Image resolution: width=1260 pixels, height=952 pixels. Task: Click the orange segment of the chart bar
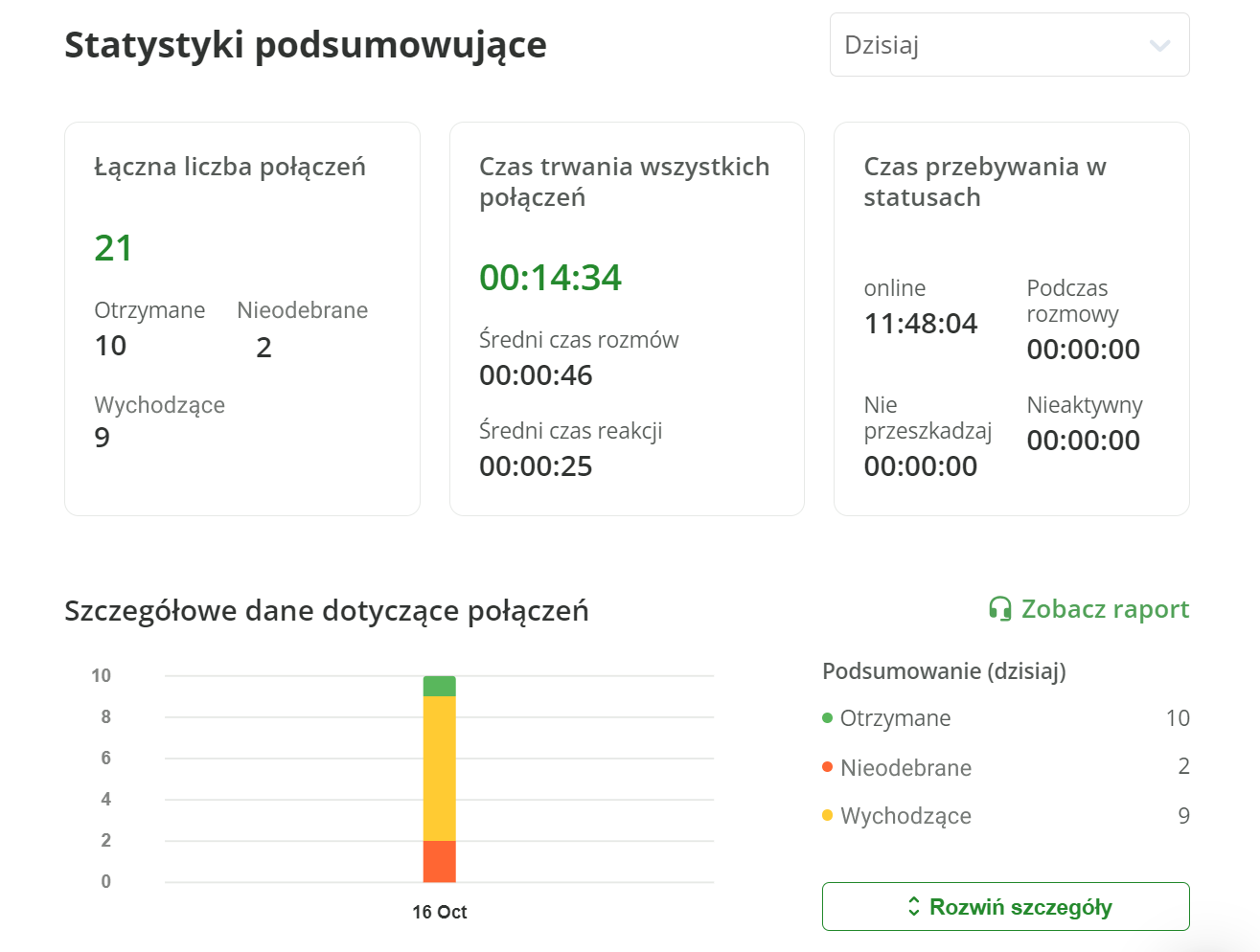(x=439, y=860)
